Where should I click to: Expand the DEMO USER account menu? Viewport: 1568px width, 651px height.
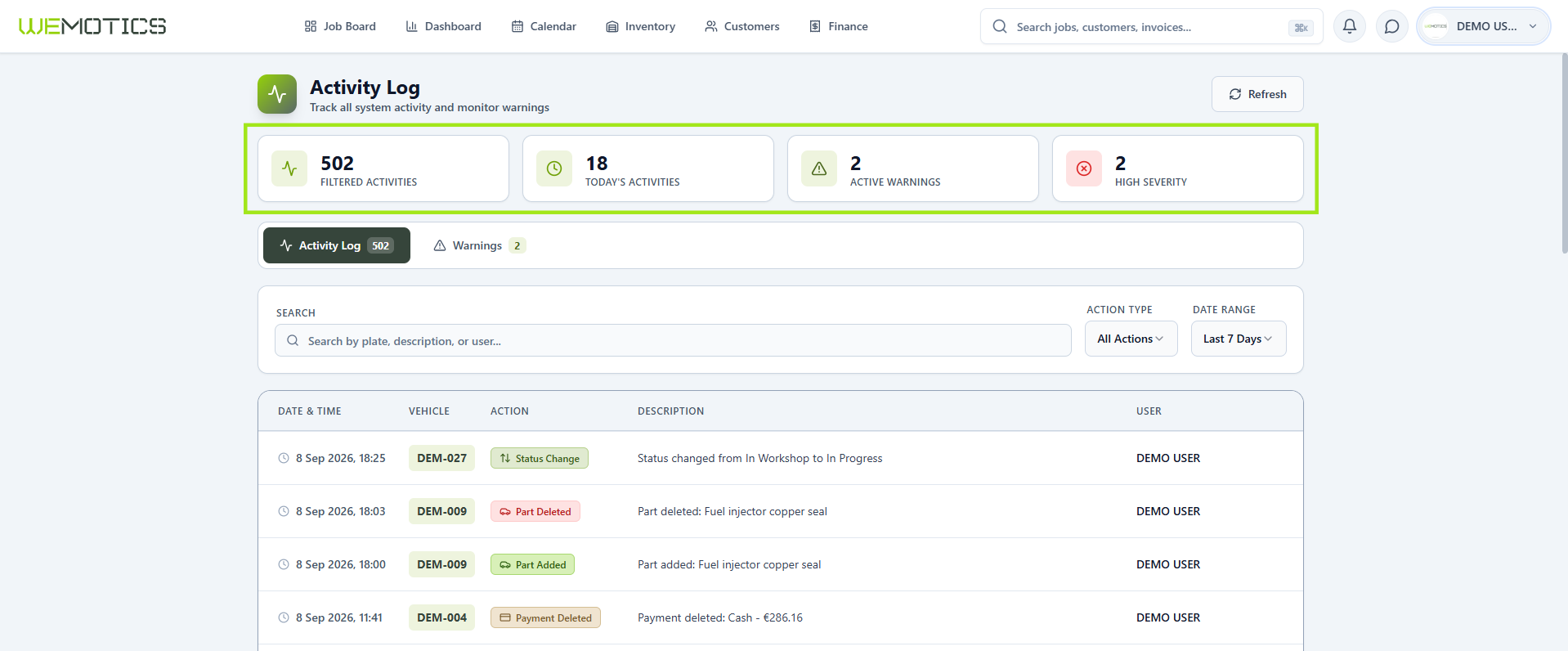click(x=1484, y=26)
